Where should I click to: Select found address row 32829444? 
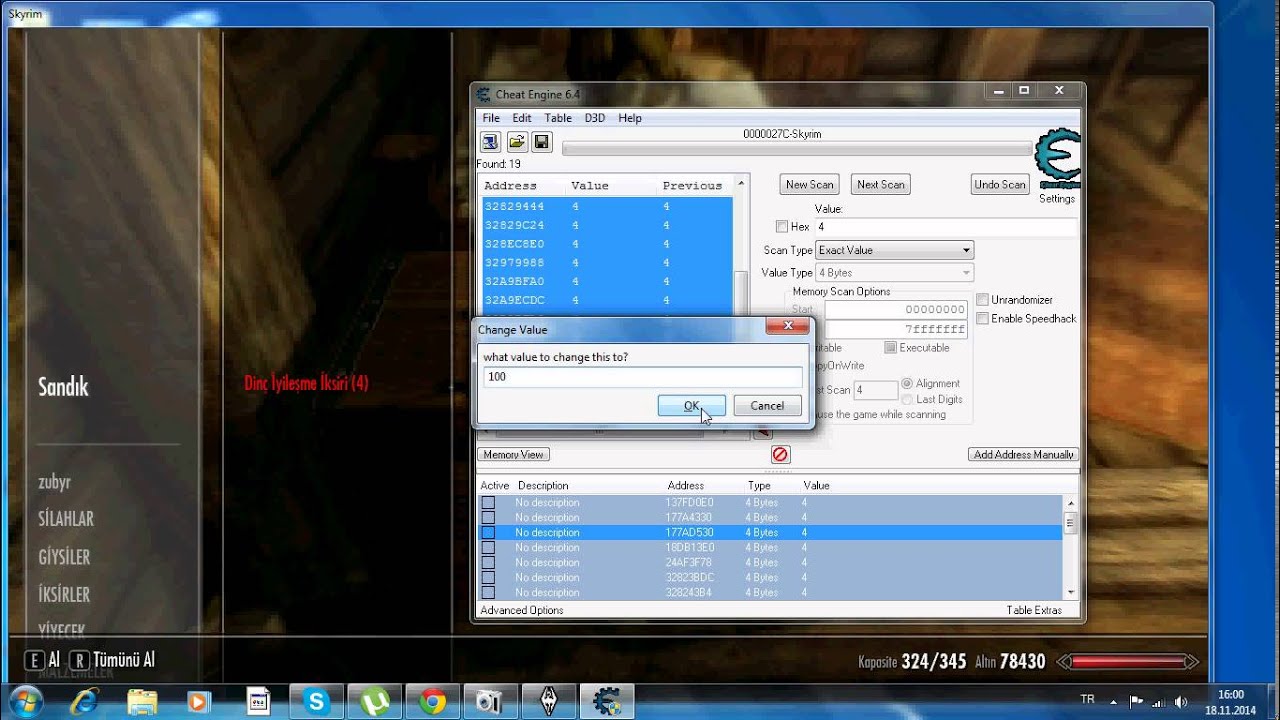607,206
